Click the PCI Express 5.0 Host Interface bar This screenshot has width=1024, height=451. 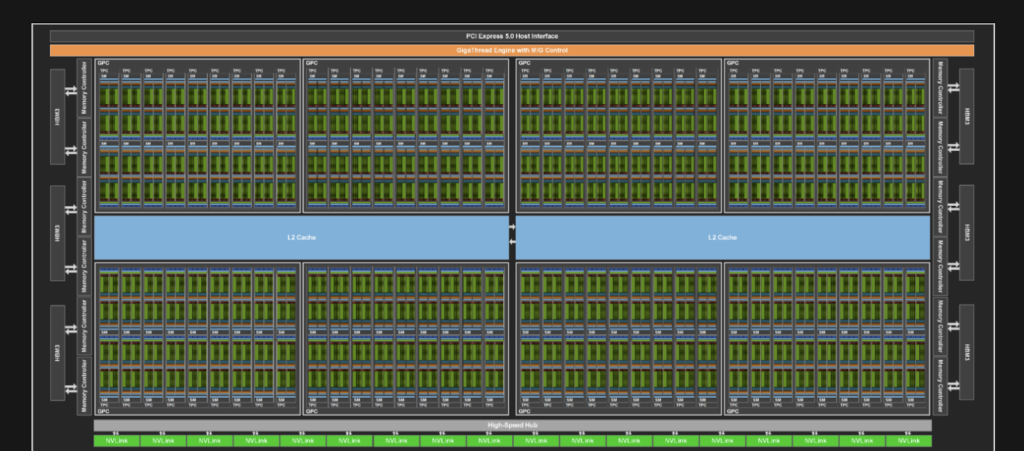point(512,37)
